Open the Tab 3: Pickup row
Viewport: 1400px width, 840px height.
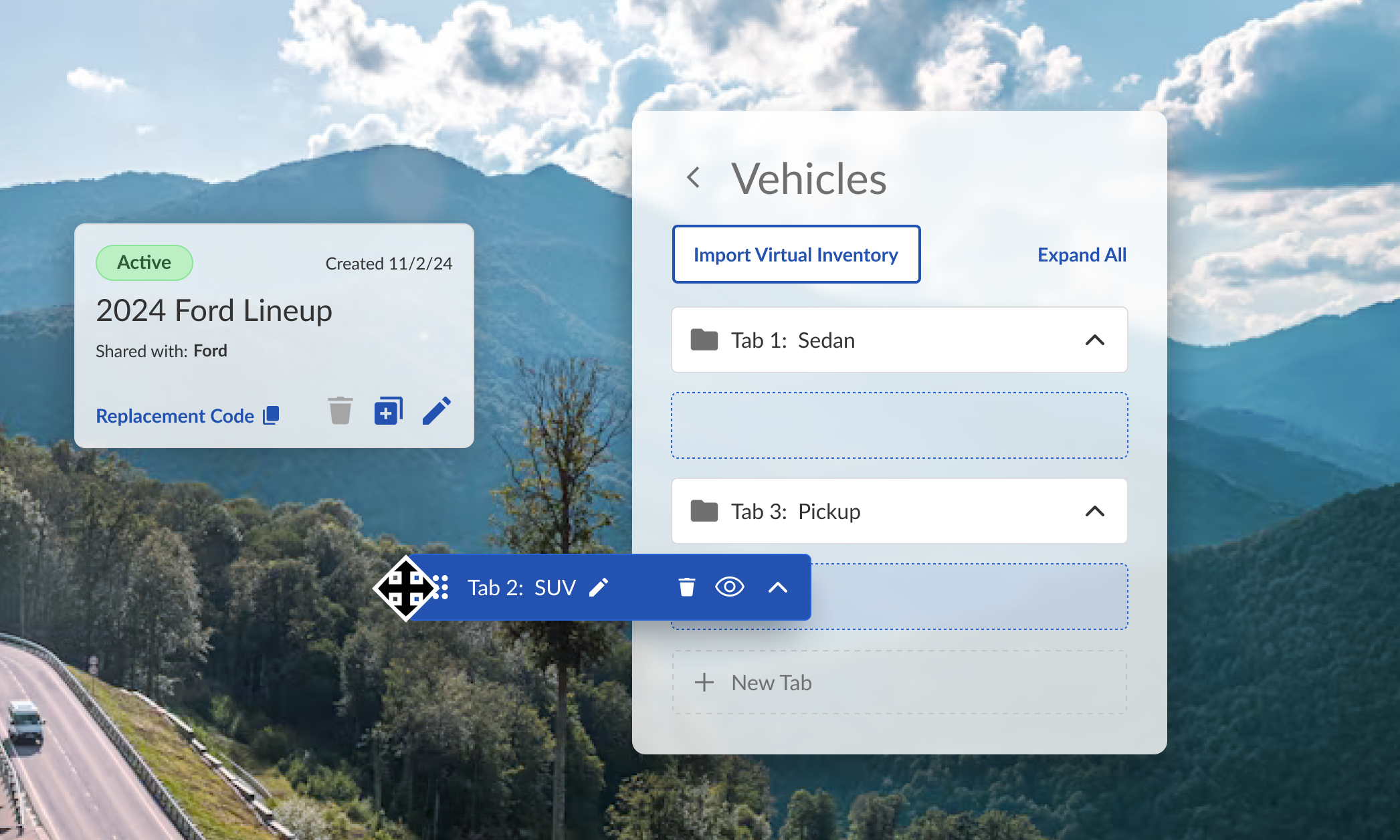(x=899, y=511)
